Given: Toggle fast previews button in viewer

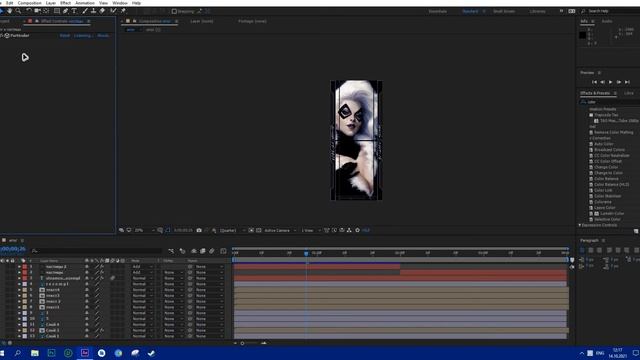Looking at the screenshot, I should (334, 230).
